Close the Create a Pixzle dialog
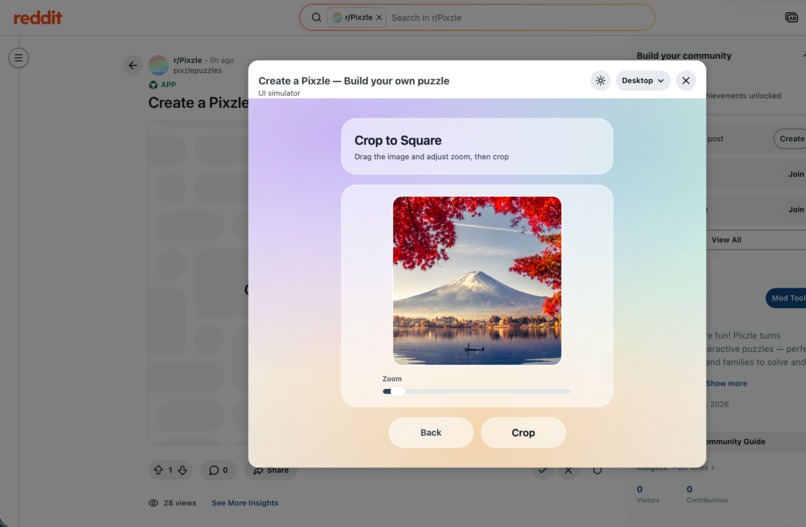 click(x=686, y=81)
